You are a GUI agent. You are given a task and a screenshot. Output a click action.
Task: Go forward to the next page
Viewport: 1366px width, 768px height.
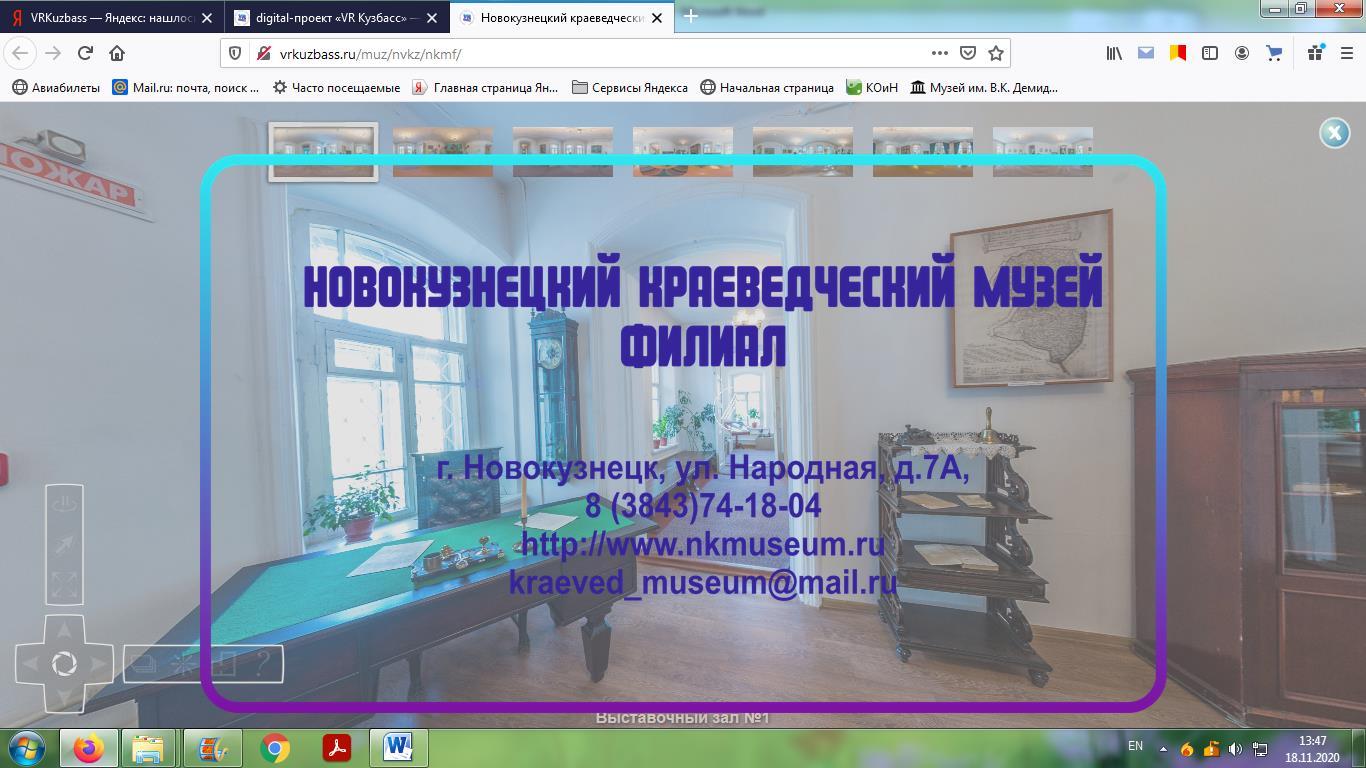53,53
